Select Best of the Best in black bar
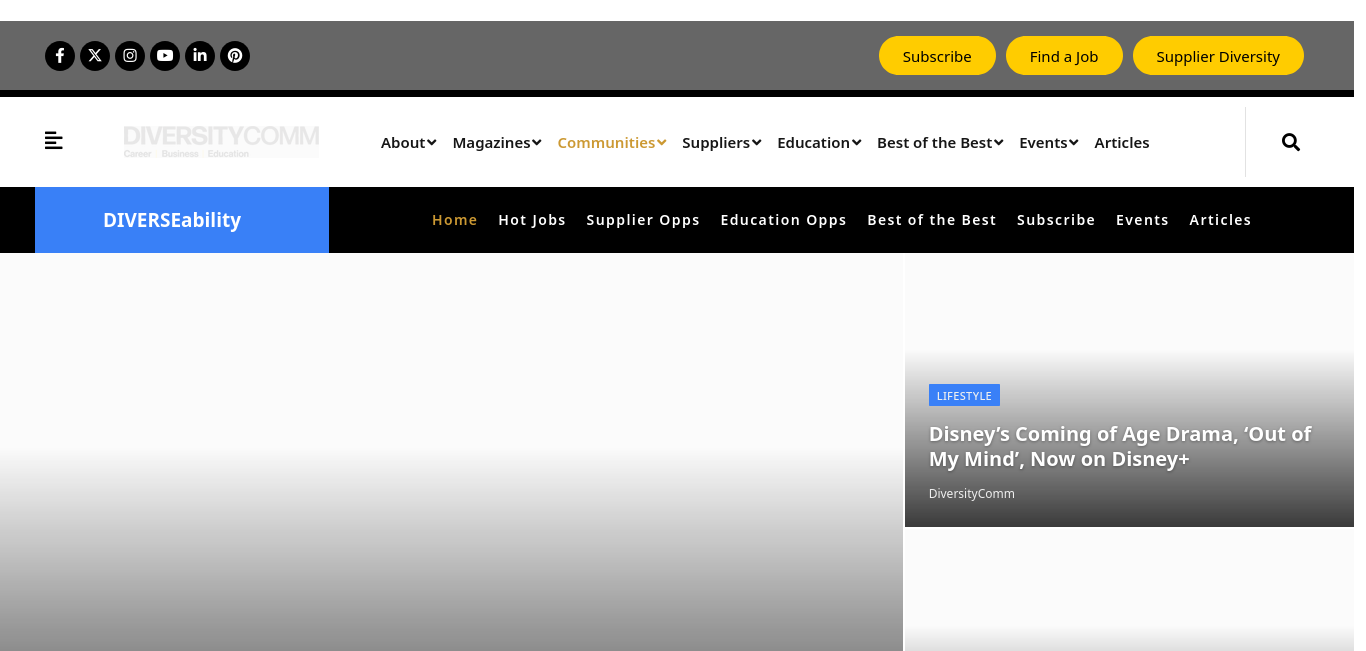Image resolution: width=1366 pixels, height=651 pixels. coord(932,220)
